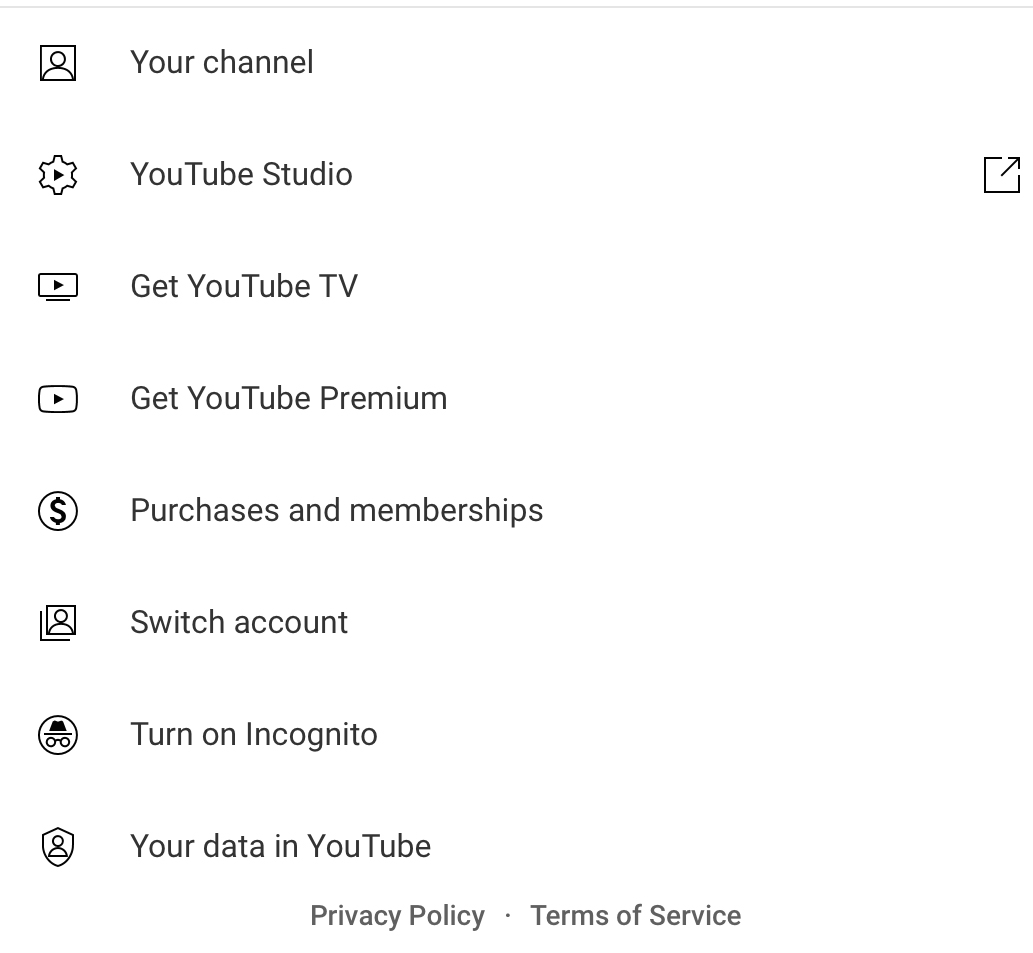Open Purchases and memberships
Screen dimensions: 1033x953
tap(516, 511)
